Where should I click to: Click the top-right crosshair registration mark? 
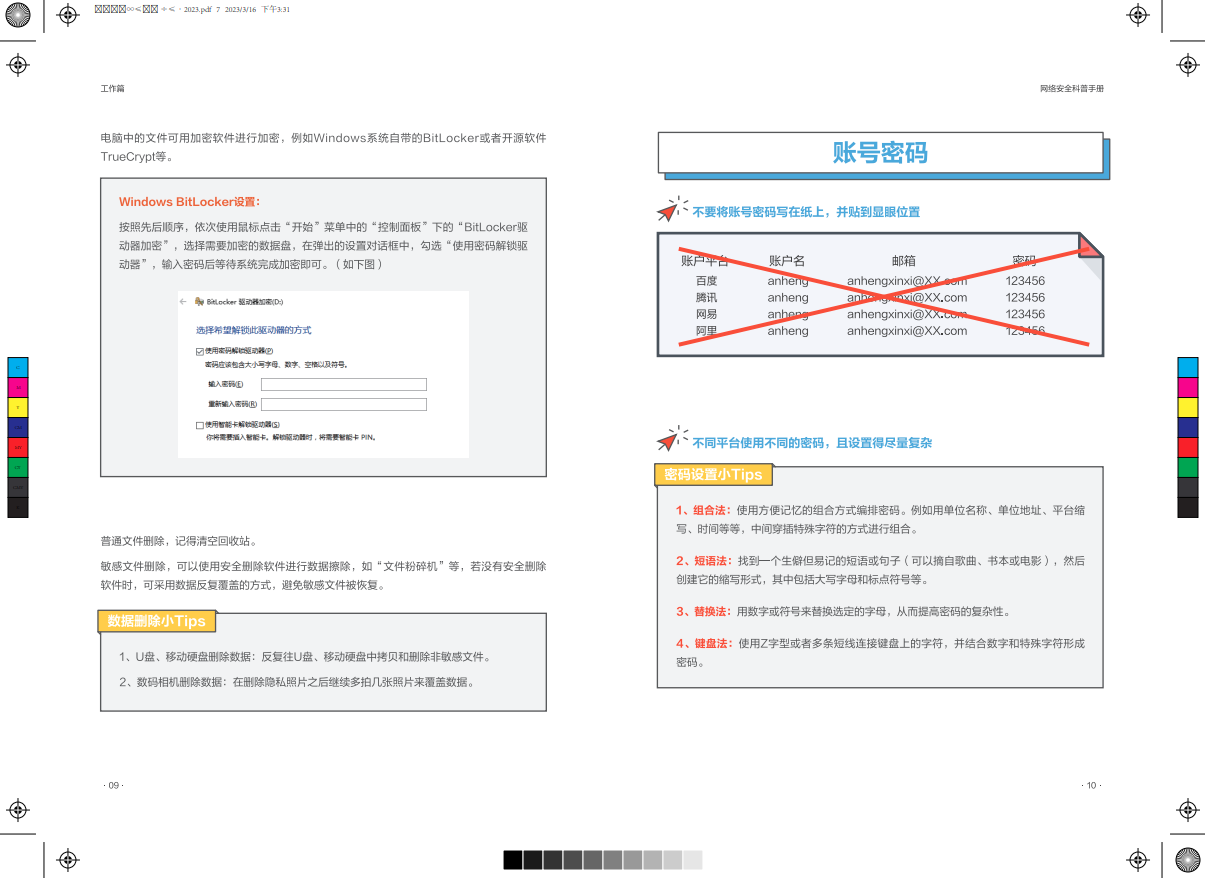click(x=1138, y=17)
